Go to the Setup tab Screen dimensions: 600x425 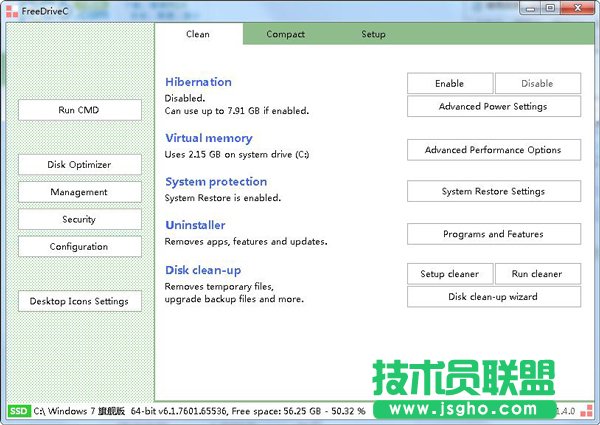tap(373, 34)
